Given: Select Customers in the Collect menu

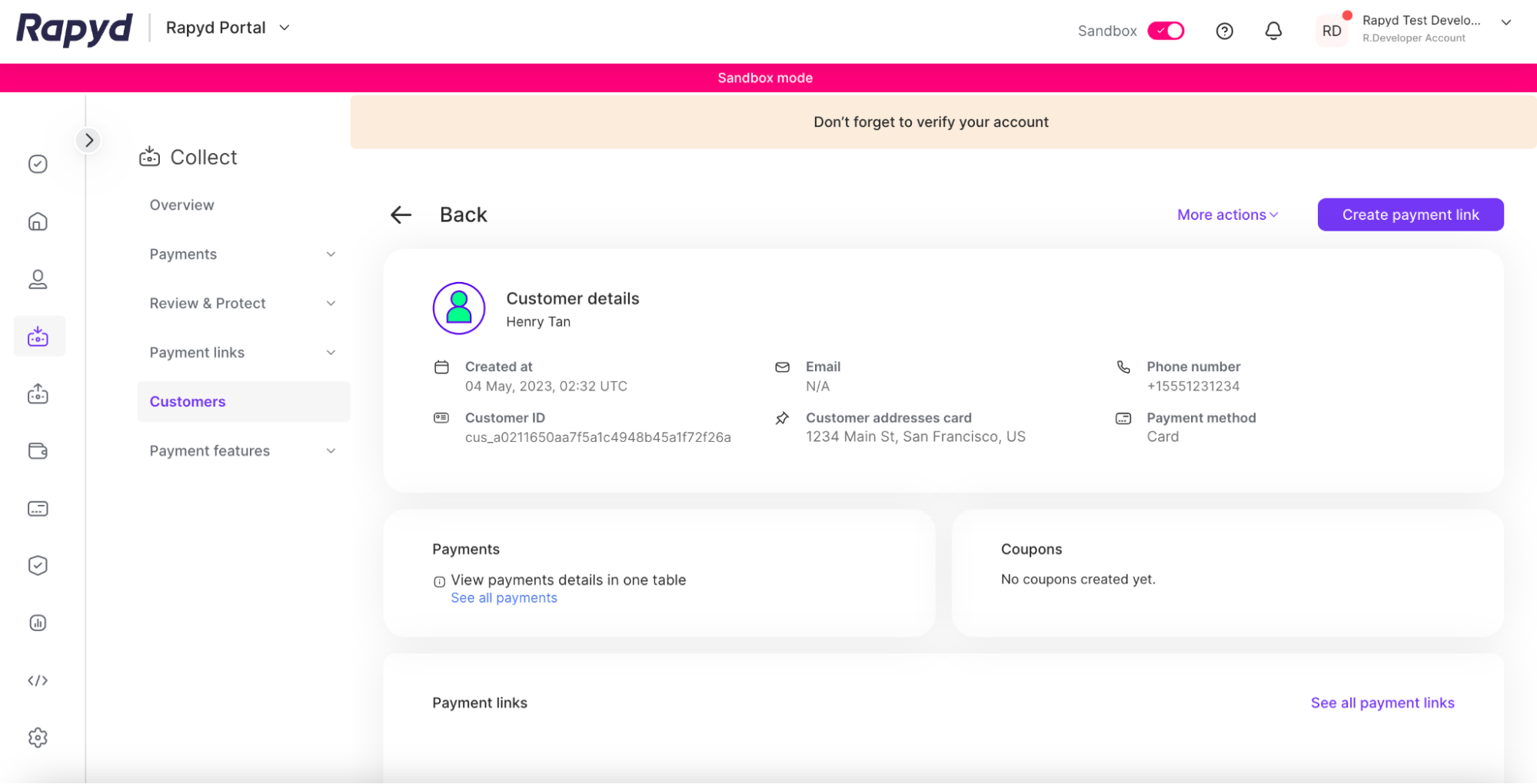Looking at the screenshot, I should (x=188, y=402).
